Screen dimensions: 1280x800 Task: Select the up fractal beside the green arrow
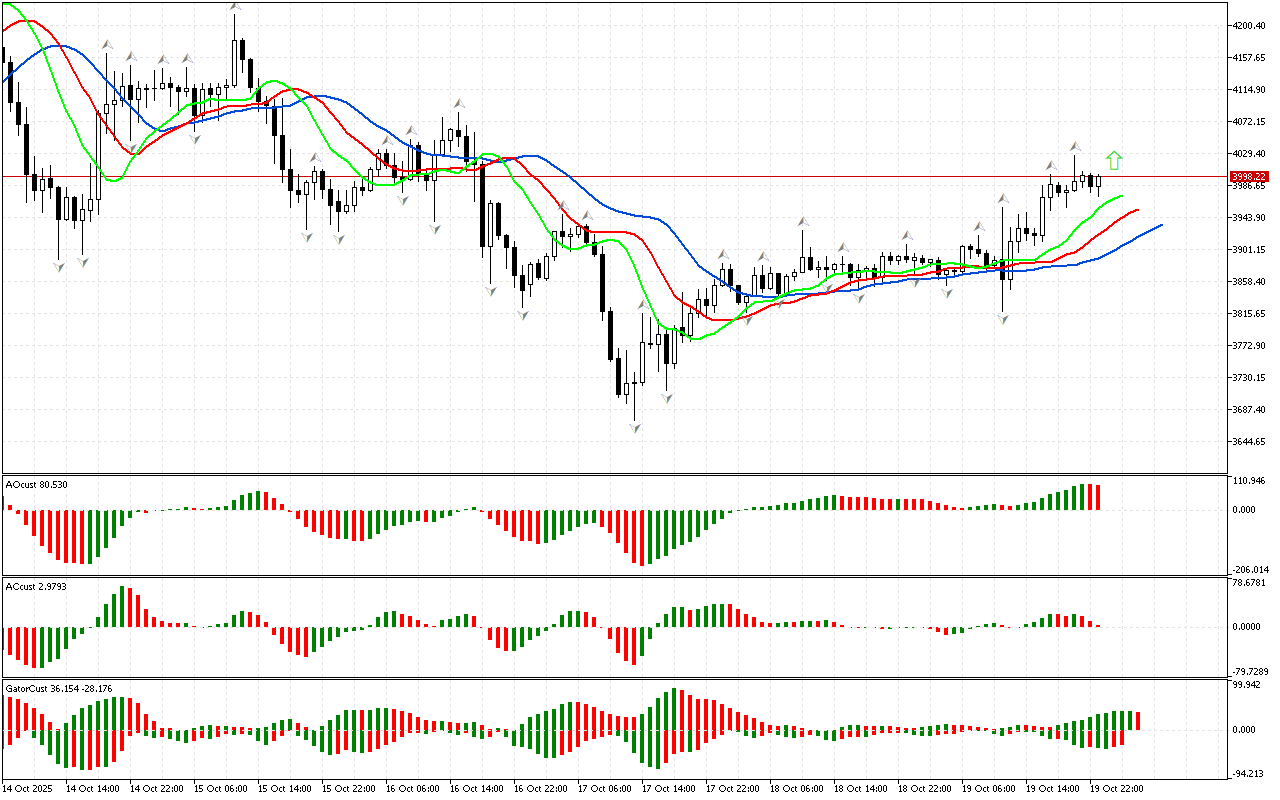[1076, 147]
